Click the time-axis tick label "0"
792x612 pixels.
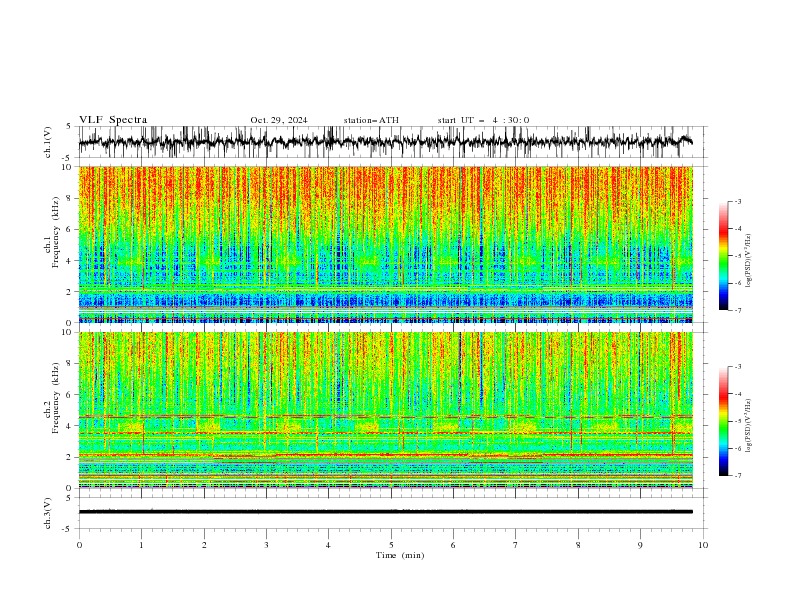(79, 545)
